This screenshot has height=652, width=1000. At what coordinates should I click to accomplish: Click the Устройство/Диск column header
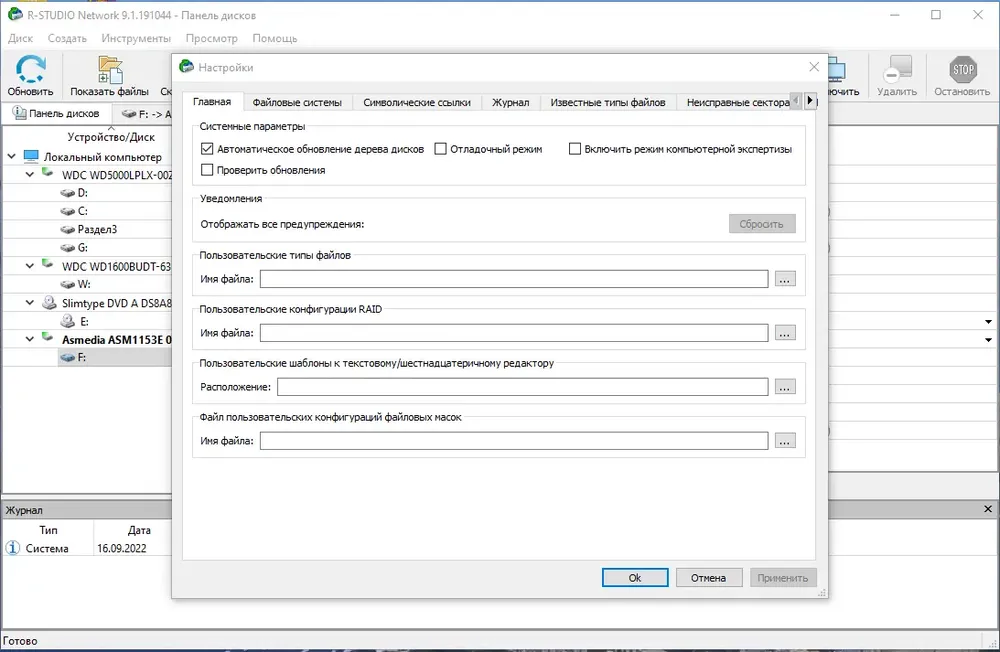pyautogui.click(x=111, y=137)
